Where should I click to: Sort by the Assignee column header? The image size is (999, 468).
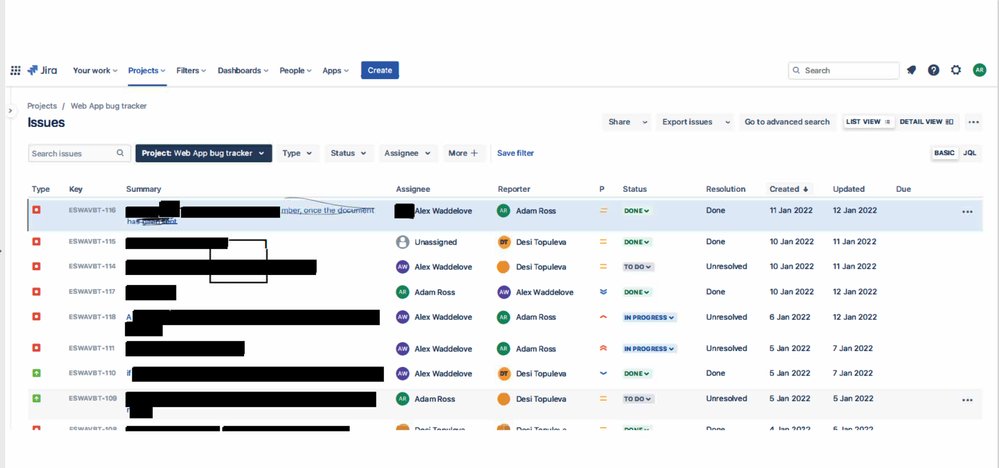click(x=413, y=189)
